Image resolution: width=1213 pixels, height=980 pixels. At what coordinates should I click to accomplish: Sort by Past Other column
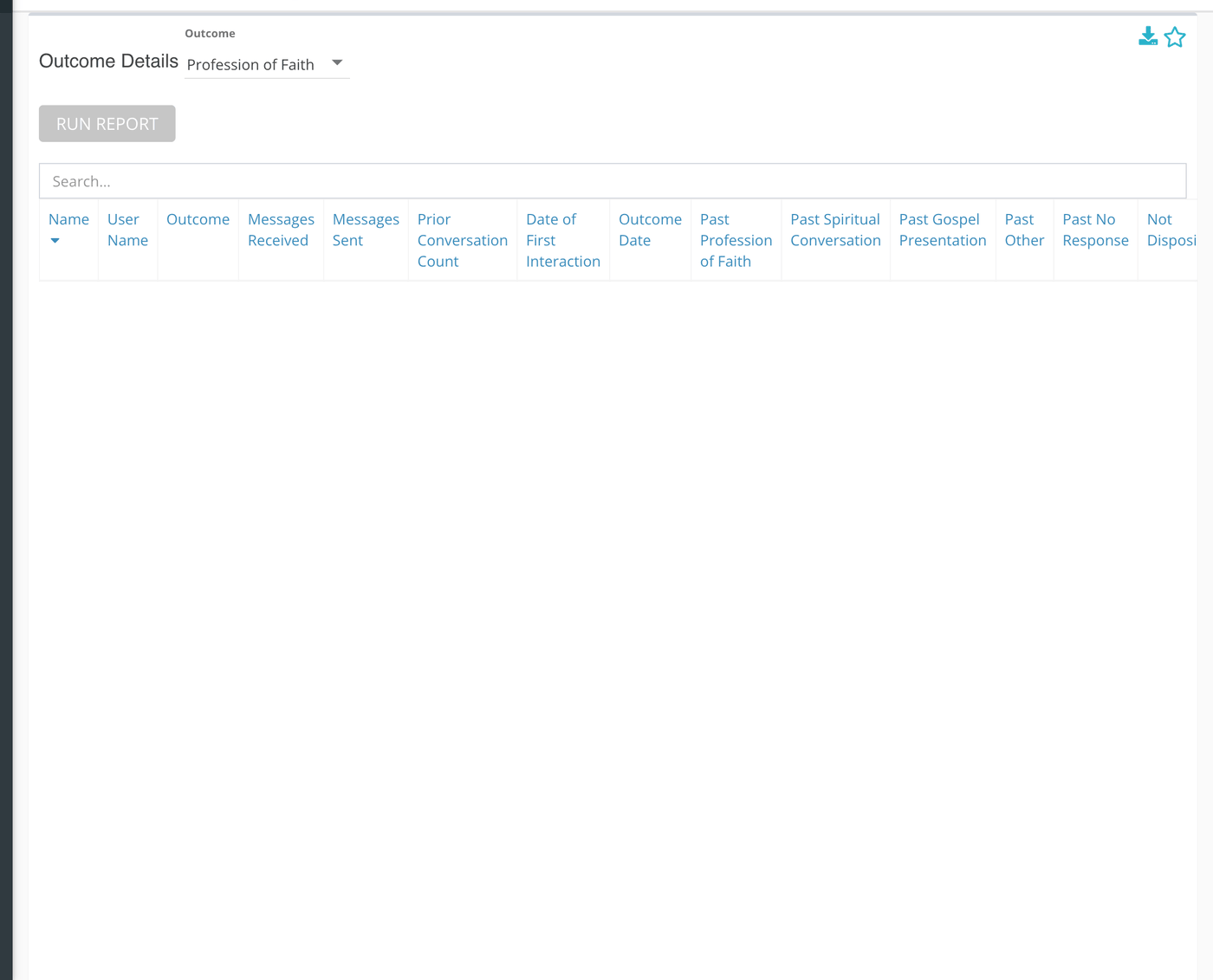[x=1024, y=230]
